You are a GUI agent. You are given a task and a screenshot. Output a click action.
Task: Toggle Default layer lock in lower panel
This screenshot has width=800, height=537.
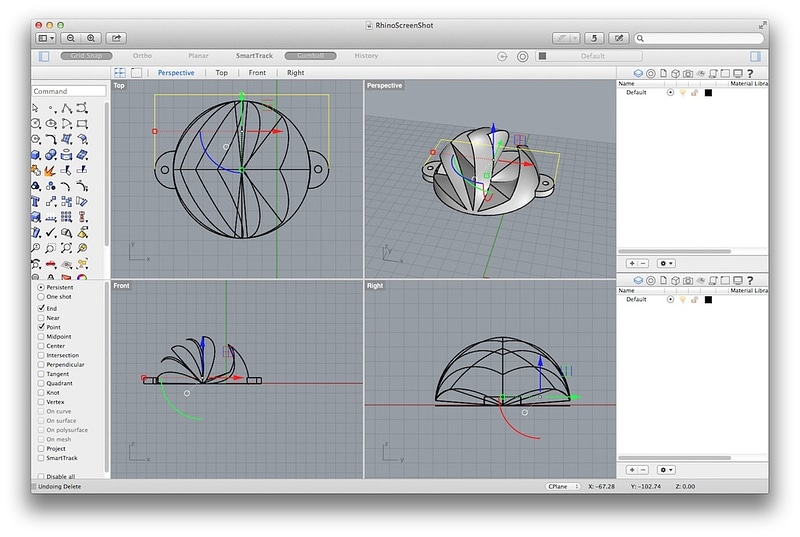pos(694,299)
